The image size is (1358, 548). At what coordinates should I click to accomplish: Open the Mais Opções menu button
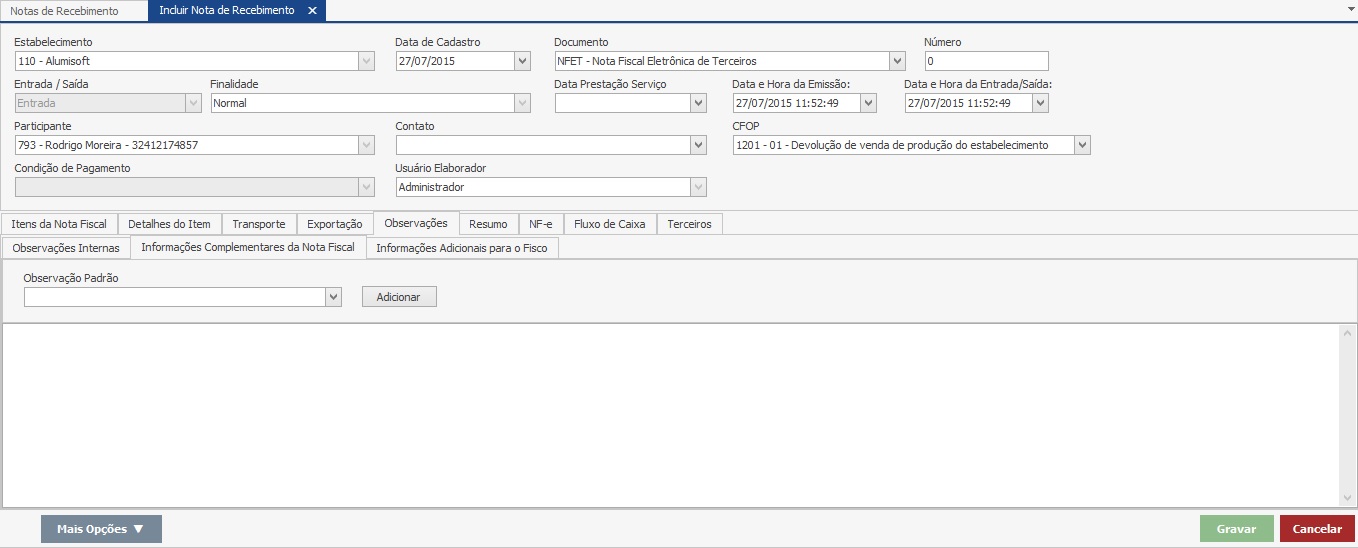101,529
